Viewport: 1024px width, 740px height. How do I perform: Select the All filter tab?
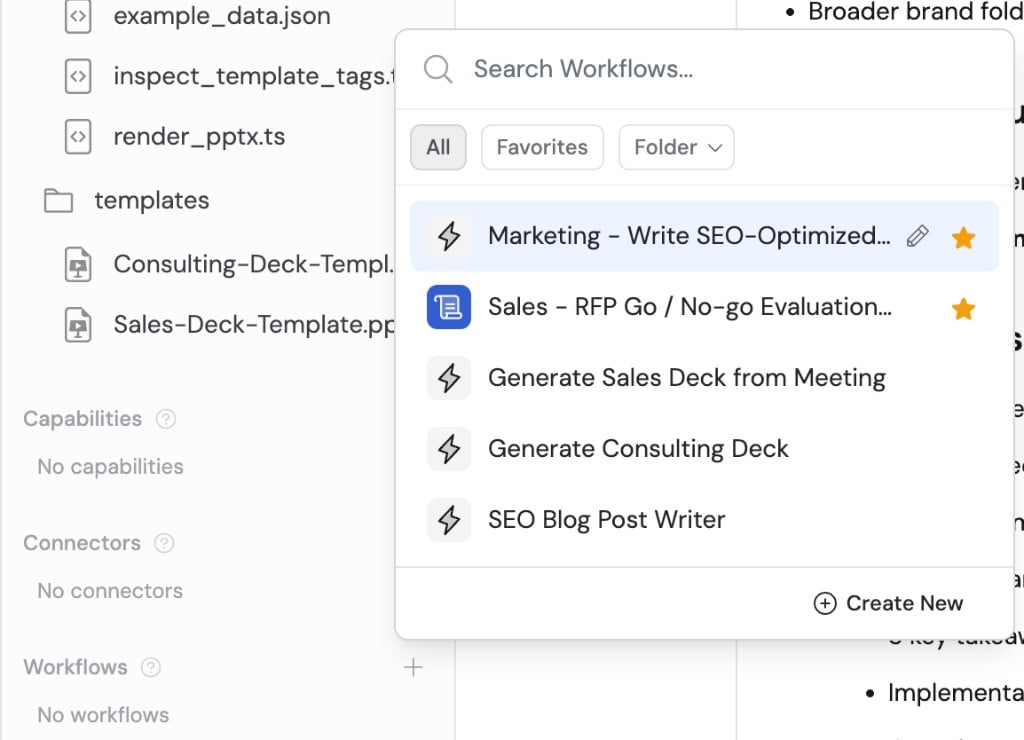(x=438, y=147)
